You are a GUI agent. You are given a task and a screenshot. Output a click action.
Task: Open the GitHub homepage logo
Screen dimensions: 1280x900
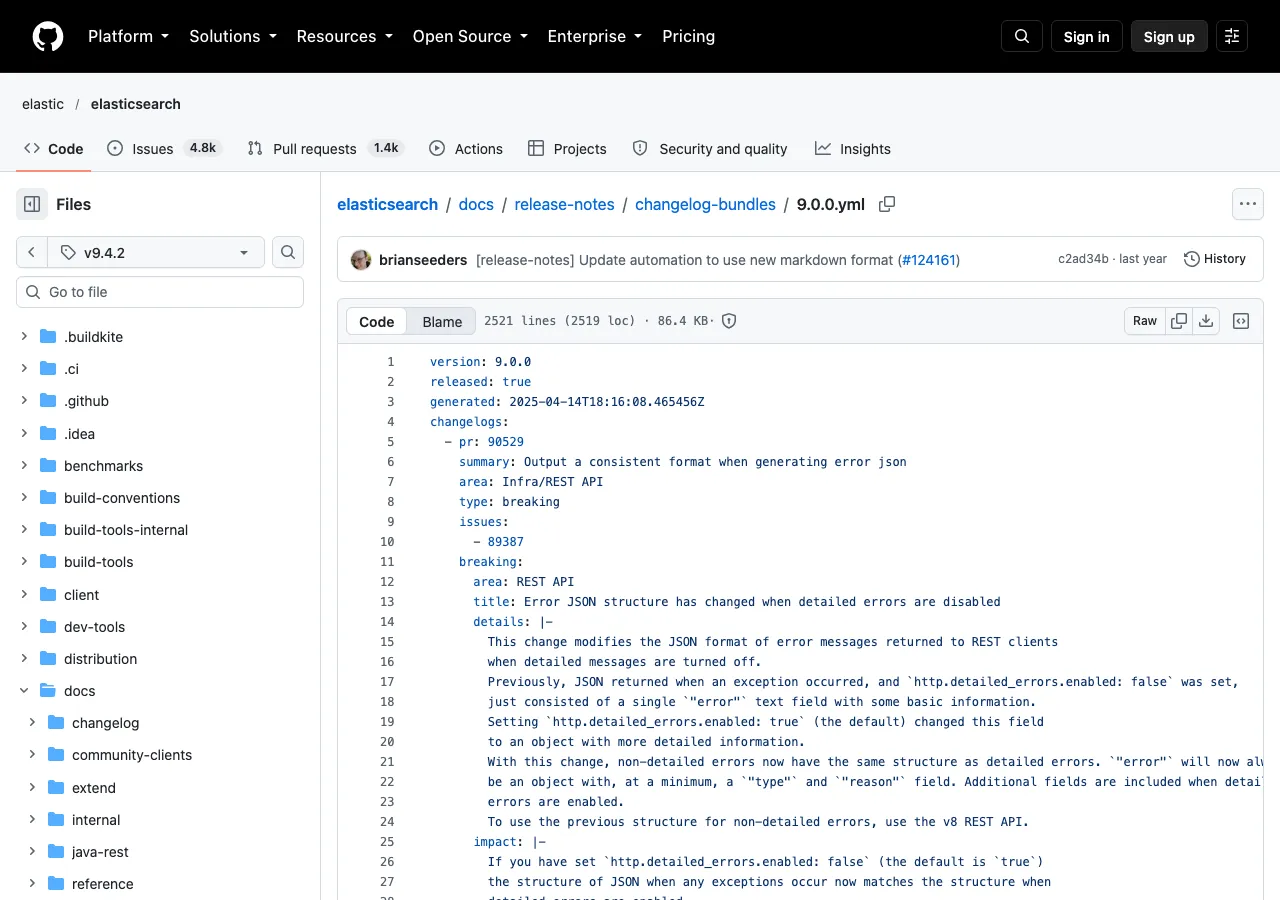tap(48, 36)
